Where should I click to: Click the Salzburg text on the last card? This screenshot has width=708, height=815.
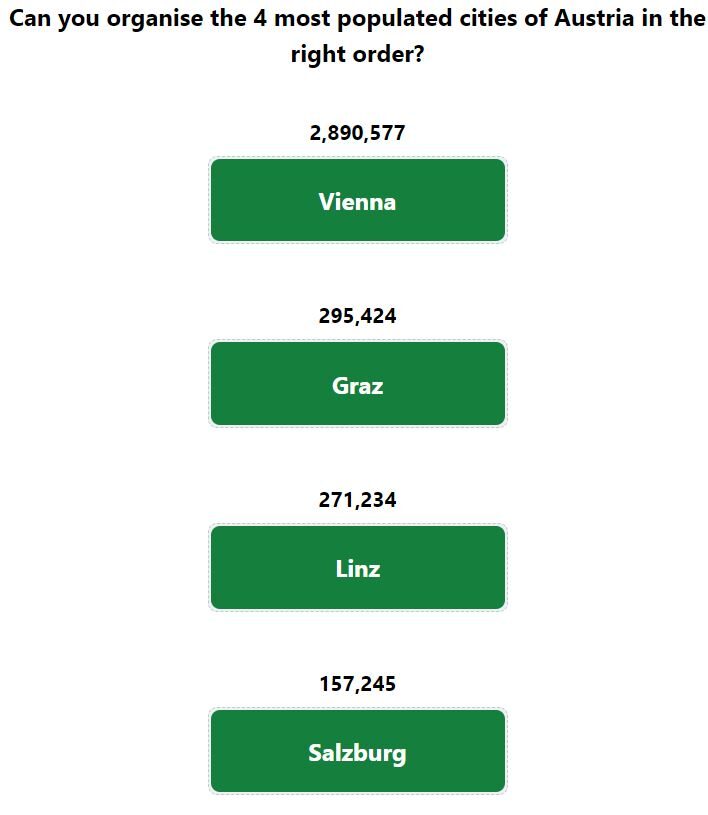tap(358, 753)
